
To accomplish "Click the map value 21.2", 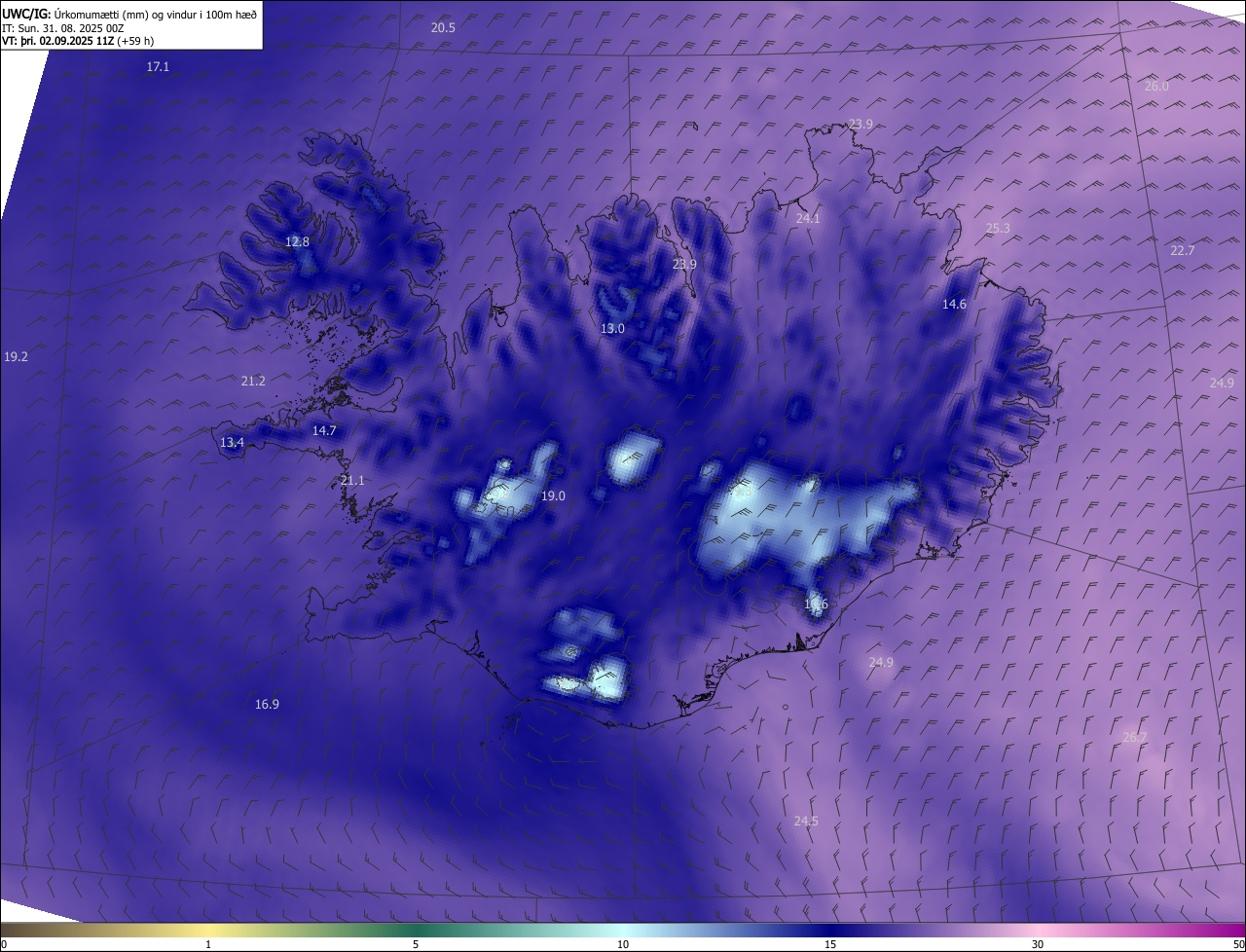I will (253, 382).
